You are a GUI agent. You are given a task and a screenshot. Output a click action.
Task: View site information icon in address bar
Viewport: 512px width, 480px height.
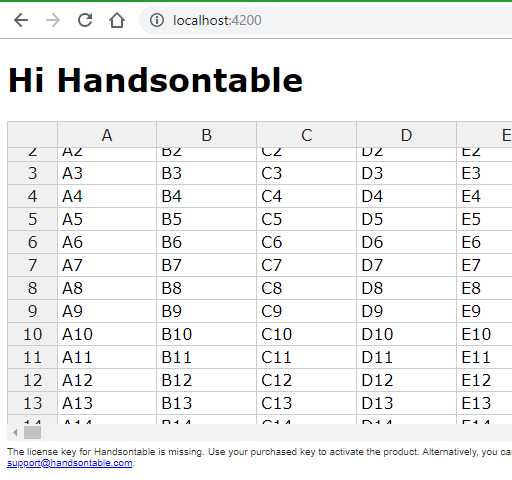pyautogui.click(x=157, y=20)
